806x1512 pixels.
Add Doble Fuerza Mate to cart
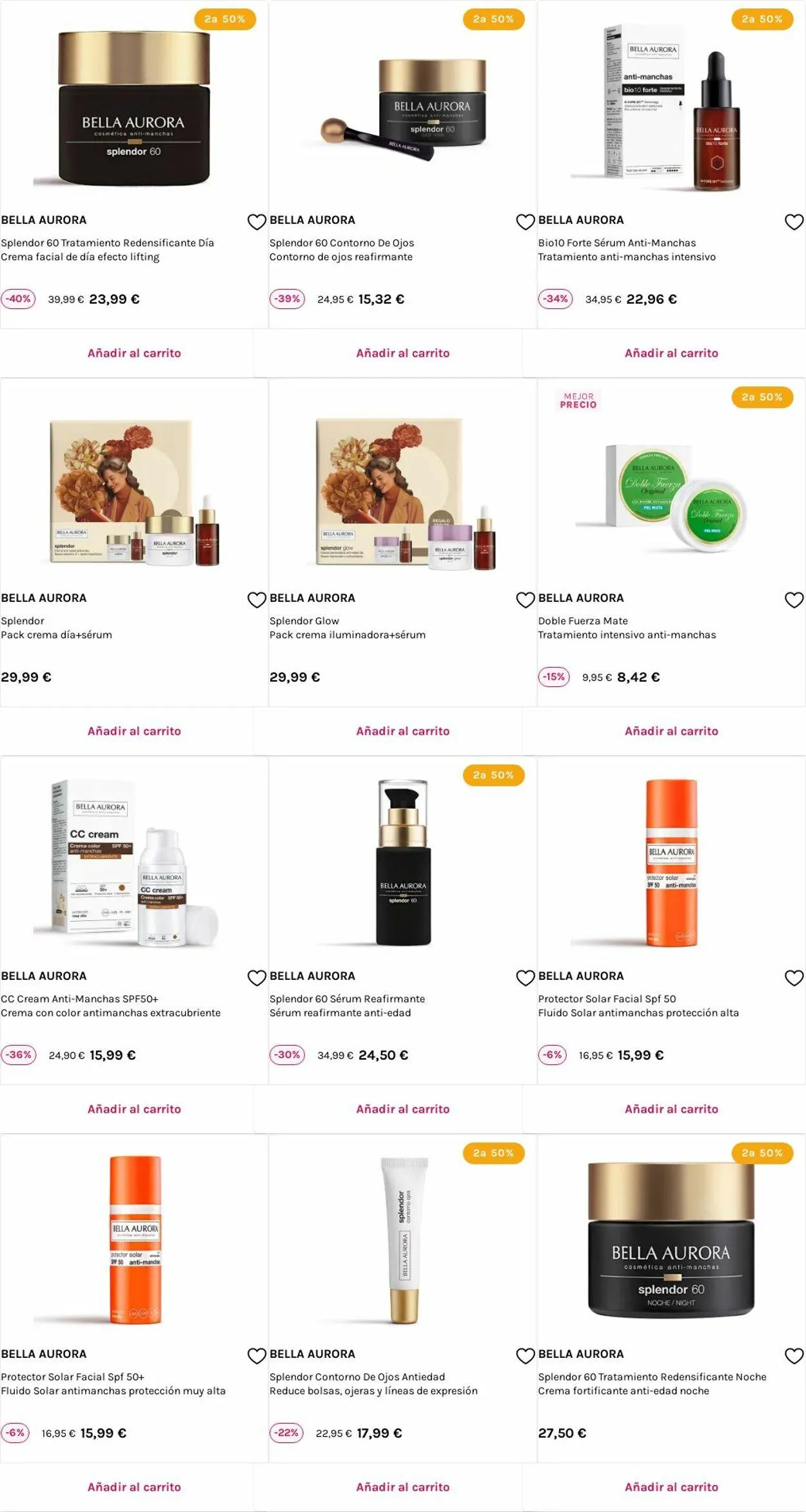coord(671,731)
